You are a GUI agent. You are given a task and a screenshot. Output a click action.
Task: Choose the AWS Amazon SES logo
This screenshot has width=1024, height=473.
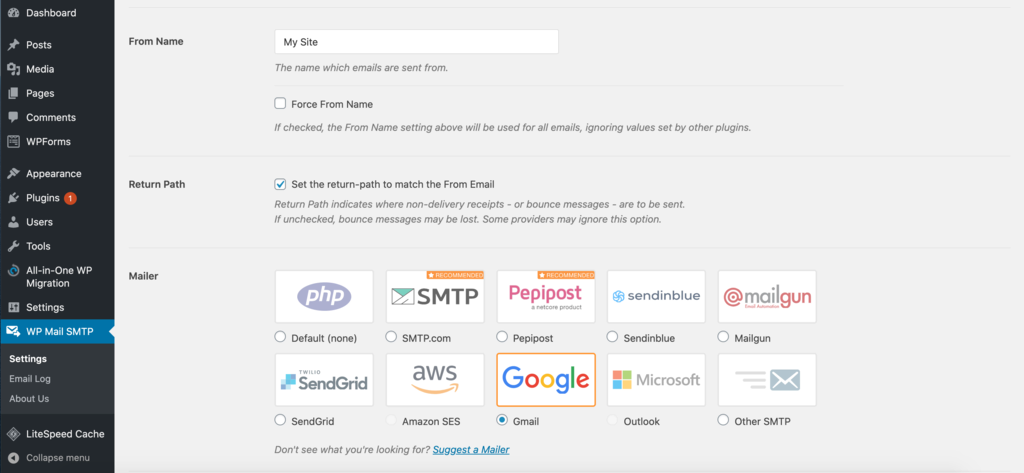[435, 379]
